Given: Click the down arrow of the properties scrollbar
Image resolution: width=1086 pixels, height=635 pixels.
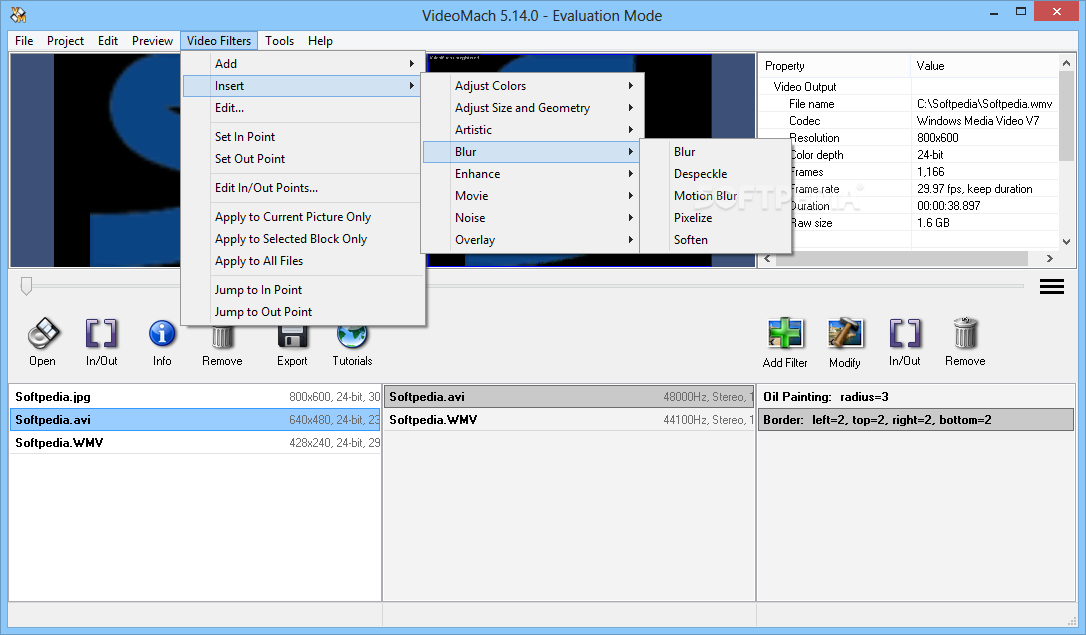Looking at the screenshot, I should (x=1067, y=242).
